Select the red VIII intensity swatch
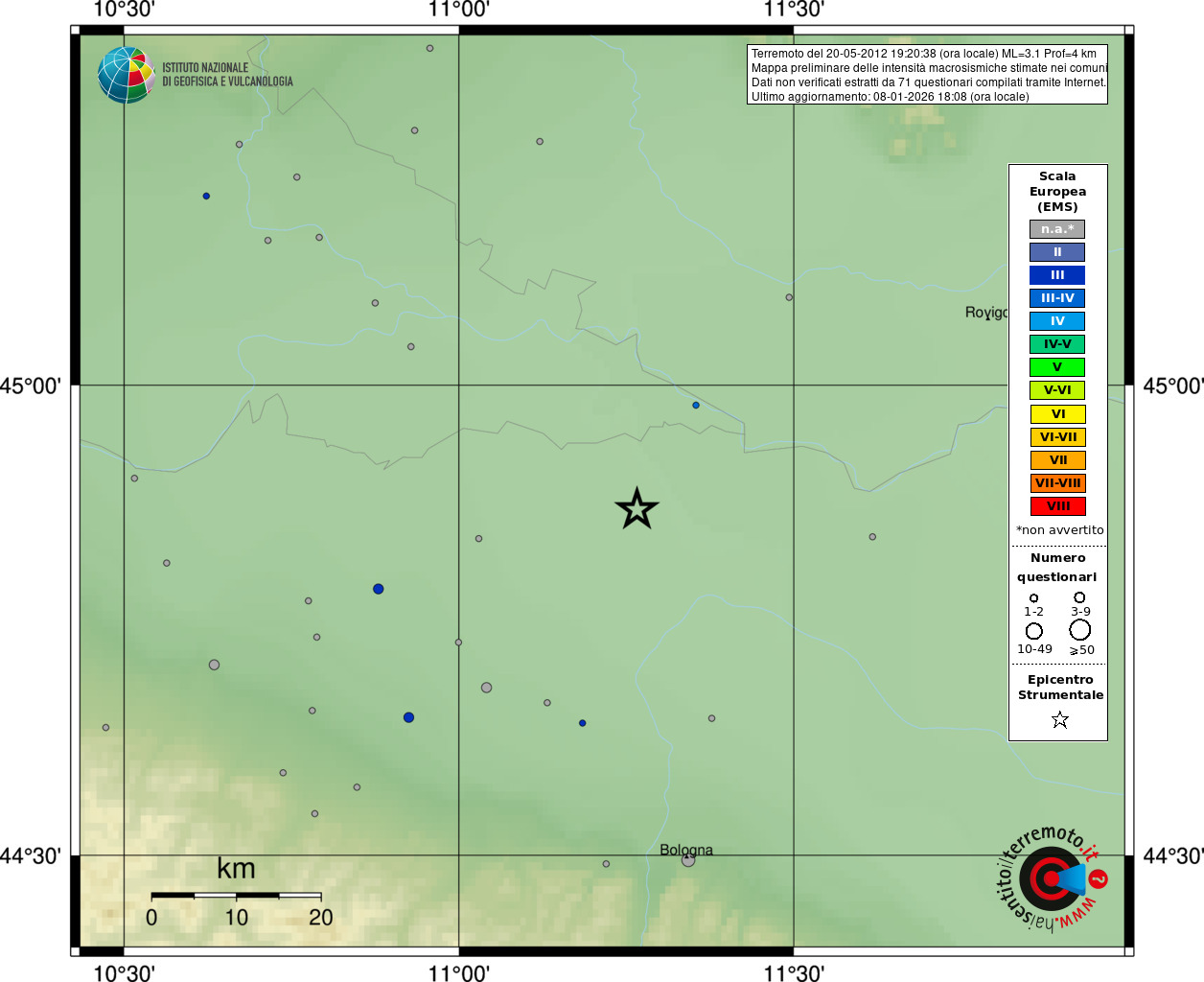 point(1057,506)
